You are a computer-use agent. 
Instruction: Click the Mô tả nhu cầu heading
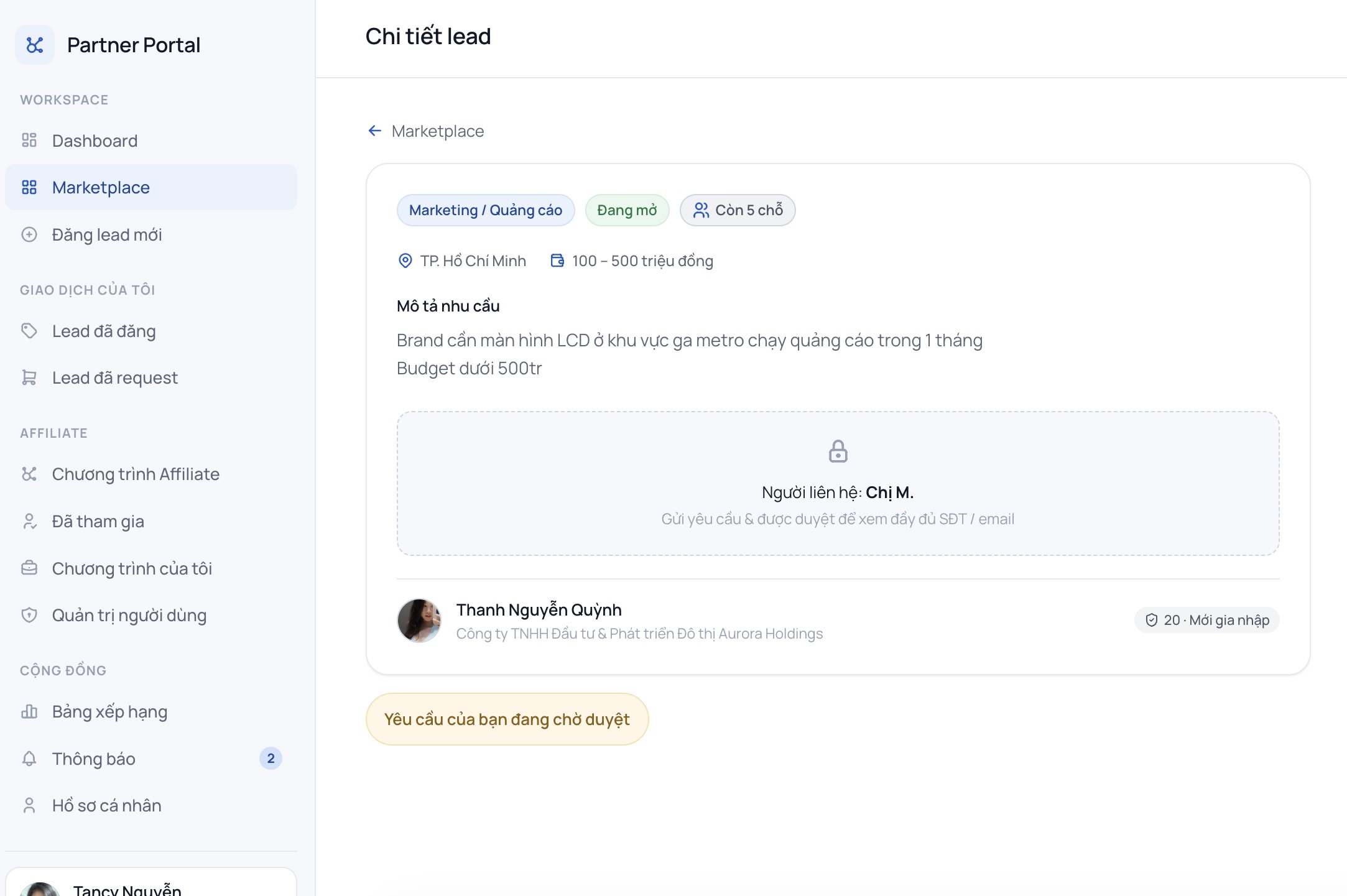[x=448, y=306]
